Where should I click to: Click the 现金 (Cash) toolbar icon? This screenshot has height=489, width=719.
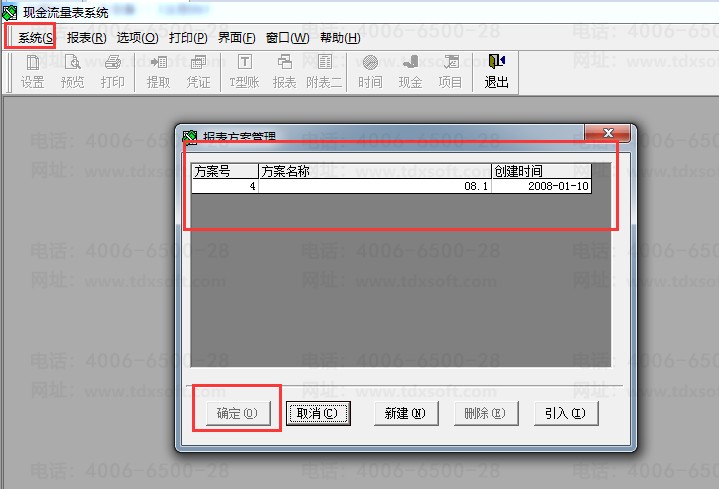tap(410, 71)
